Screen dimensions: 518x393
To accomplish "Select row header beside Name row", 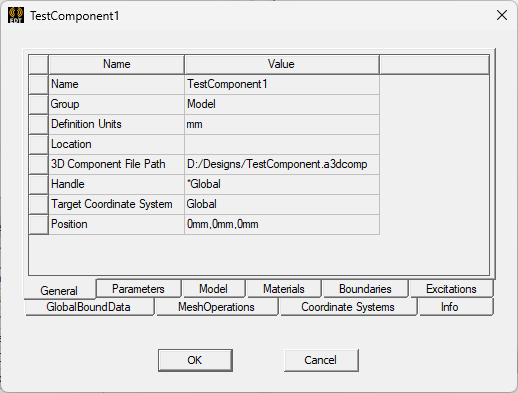I will click(39, 84).
